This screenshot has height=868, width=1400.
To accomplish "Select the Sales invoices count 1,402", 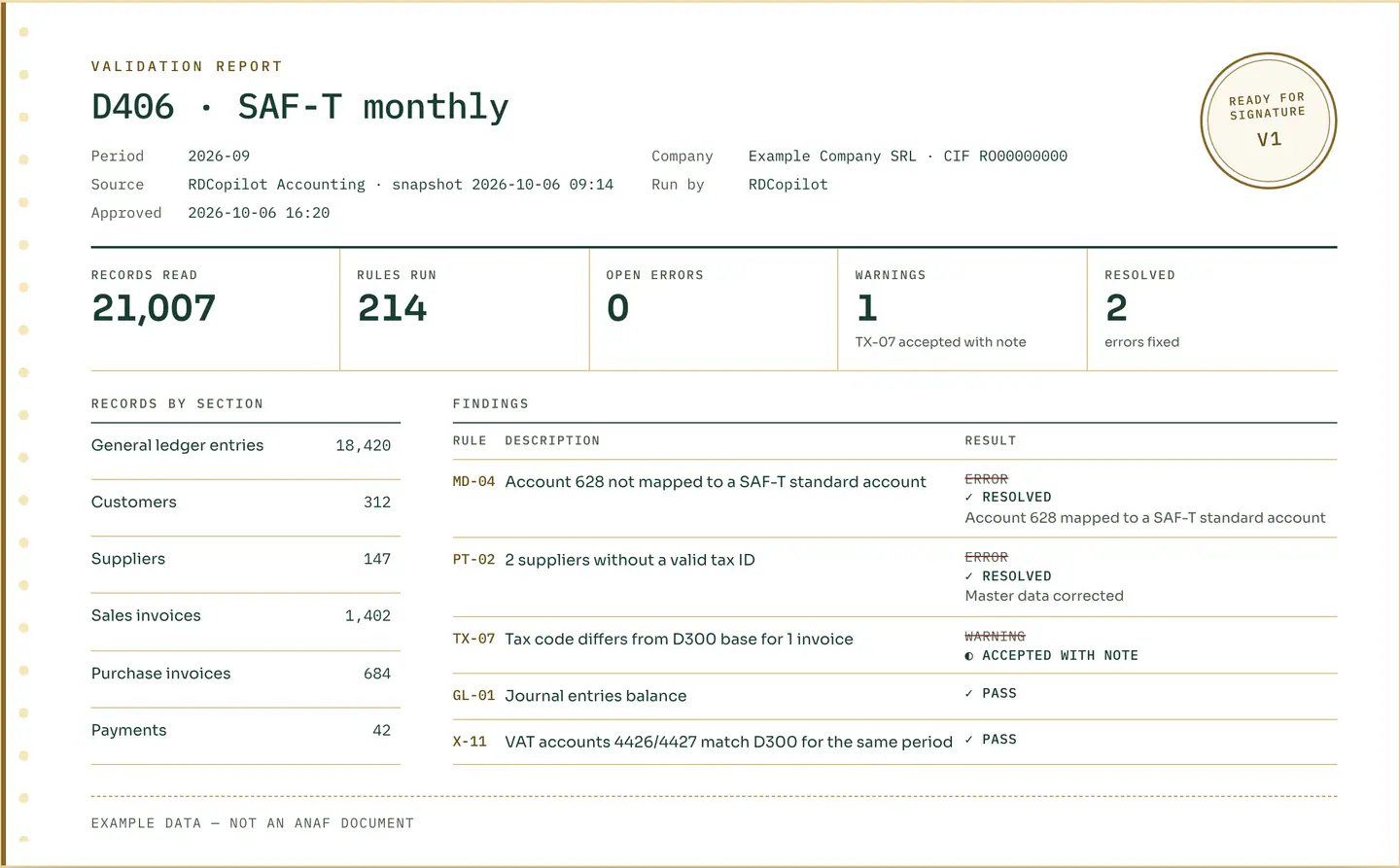I will tap(367, 615).
